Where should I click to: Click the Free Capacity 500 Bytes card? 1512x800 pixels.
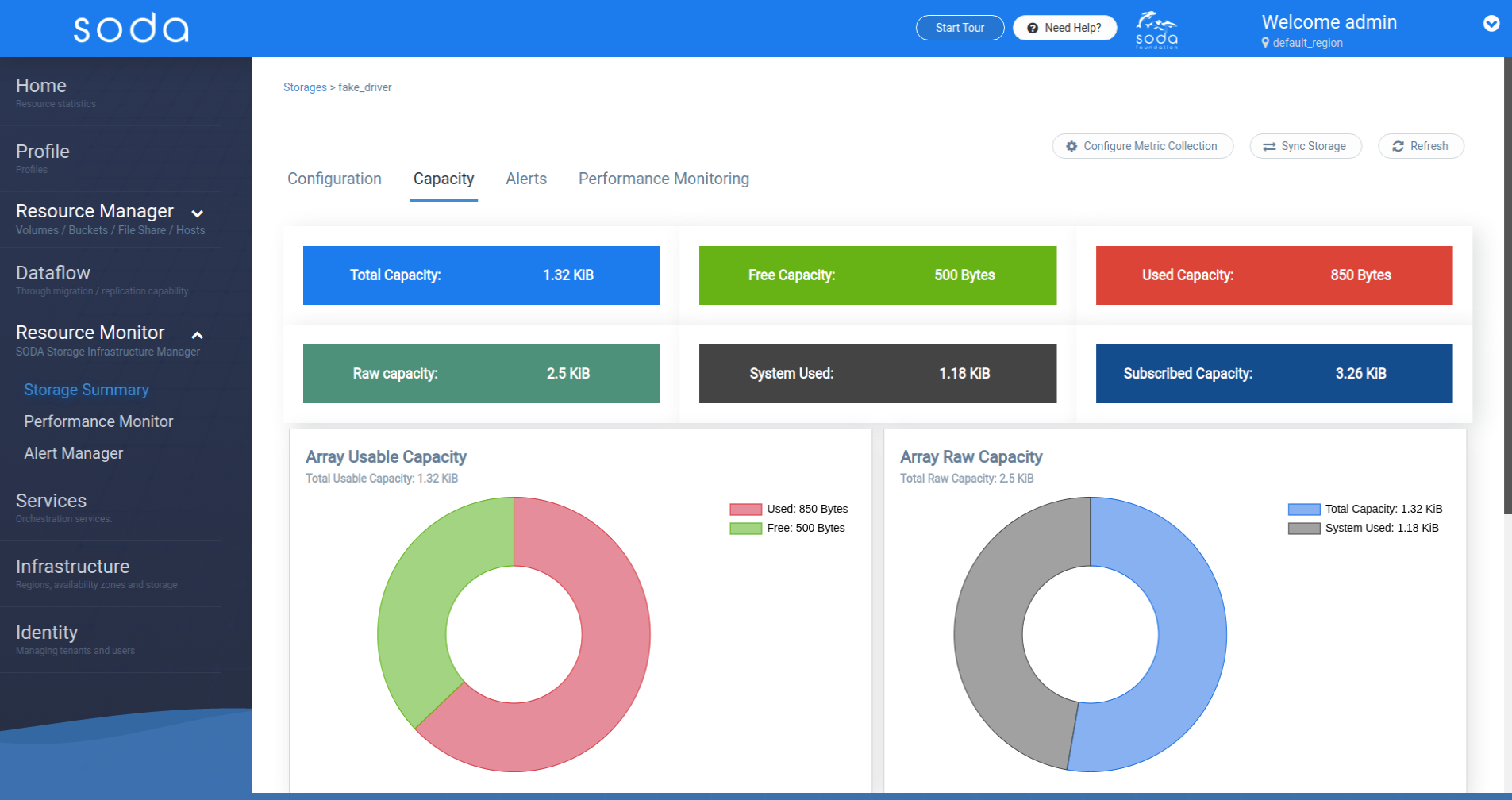pos(877,275)
